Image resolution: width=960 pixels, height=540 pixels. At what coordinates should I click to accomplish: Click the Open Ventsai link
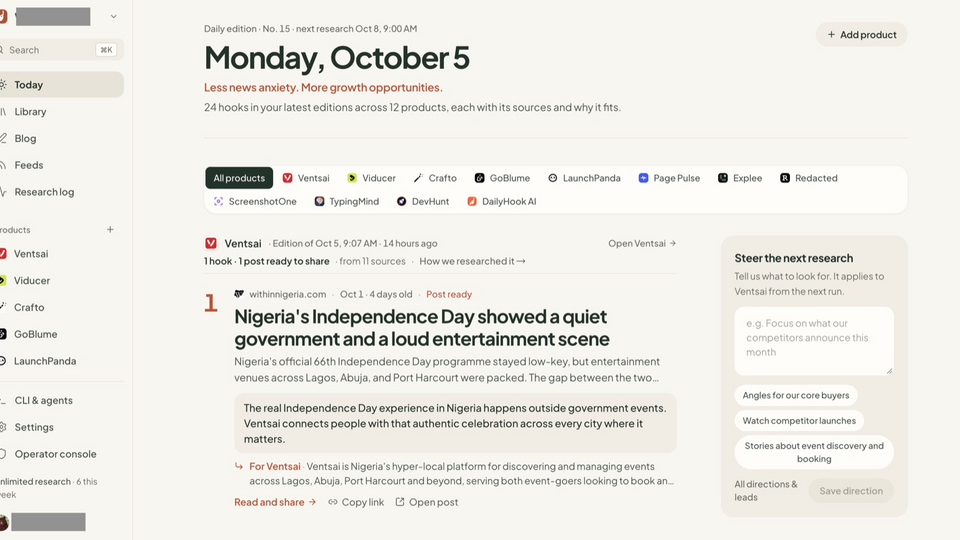pos(642,244)
